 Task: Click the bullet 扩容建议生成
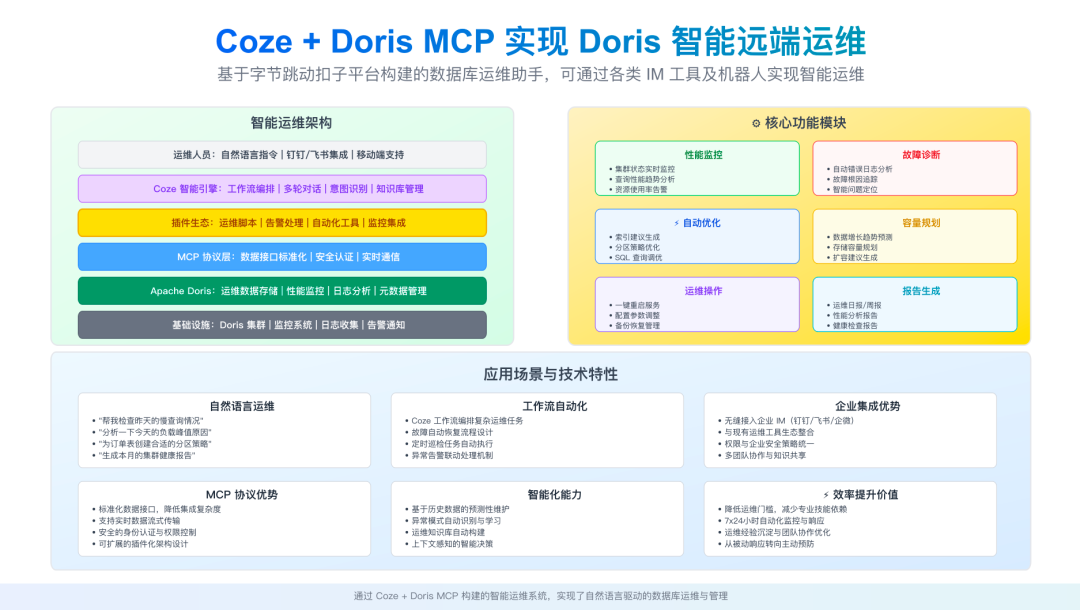coord(855,257)
